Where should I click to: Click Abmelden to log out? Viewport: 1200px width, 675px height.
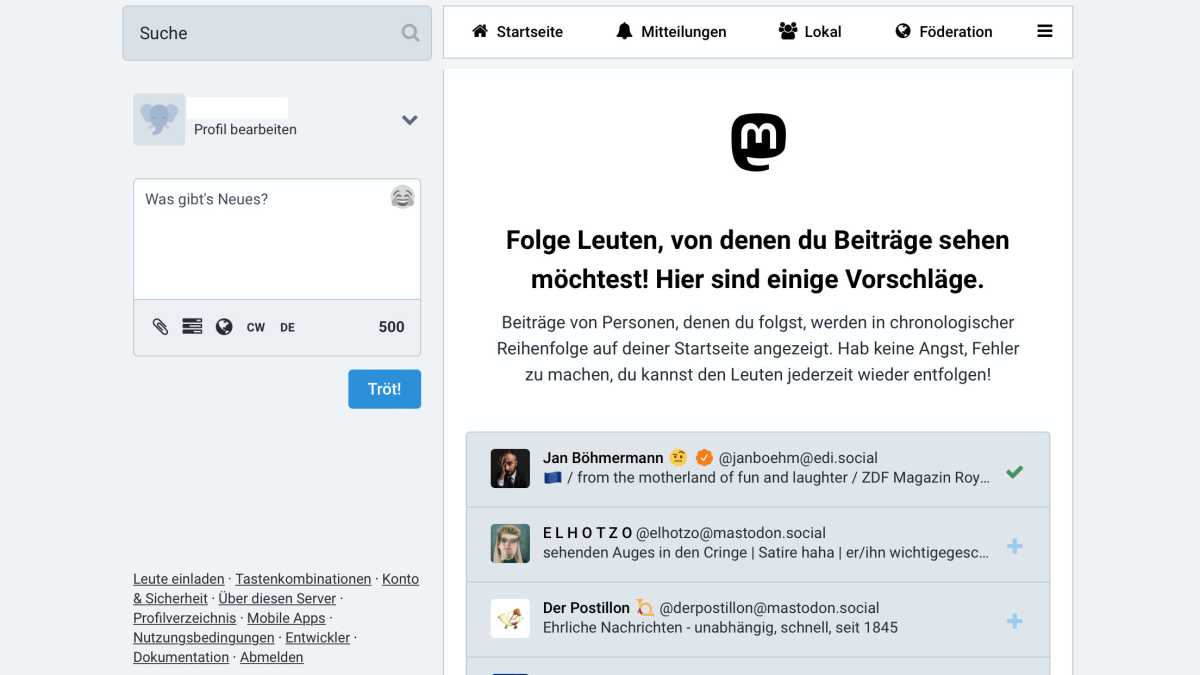(x=272, y=657)
